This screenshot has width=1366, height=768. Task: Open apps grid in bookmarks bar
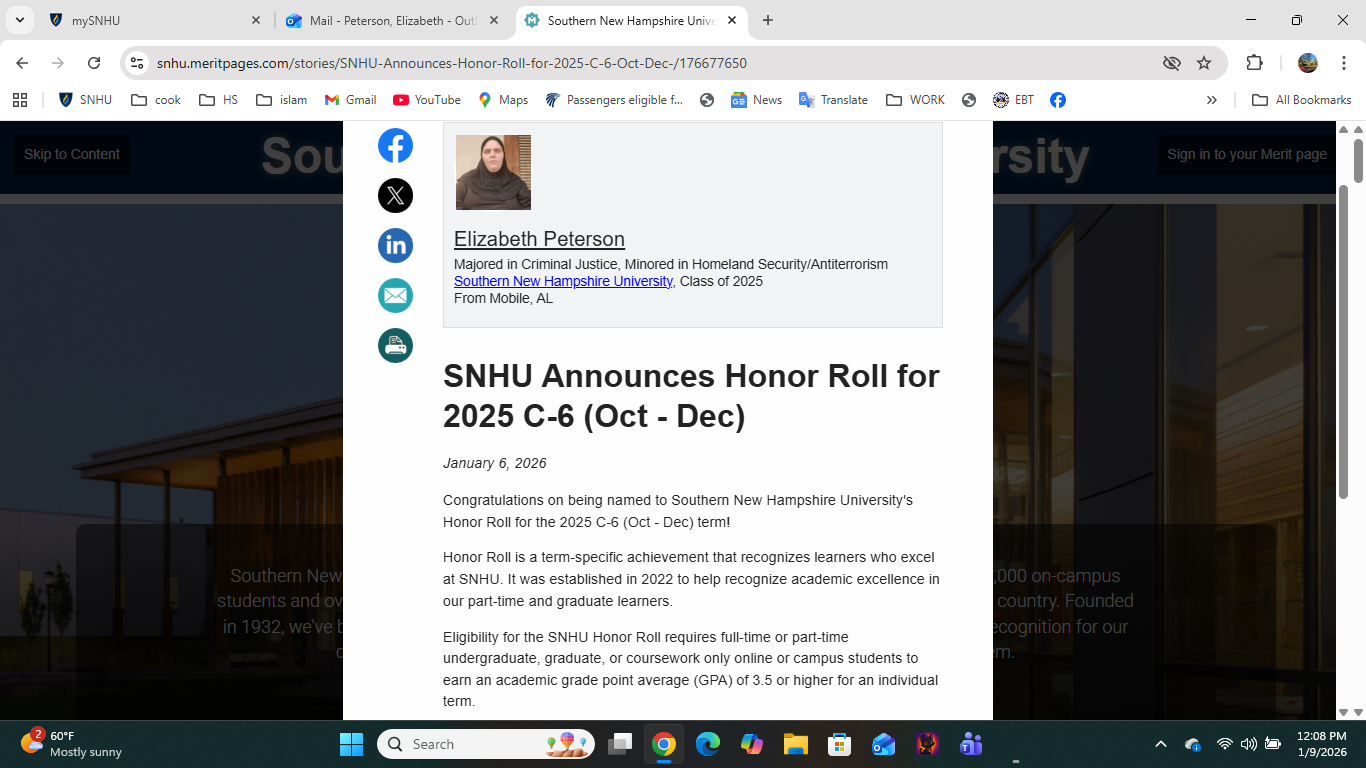click(20, 100)
